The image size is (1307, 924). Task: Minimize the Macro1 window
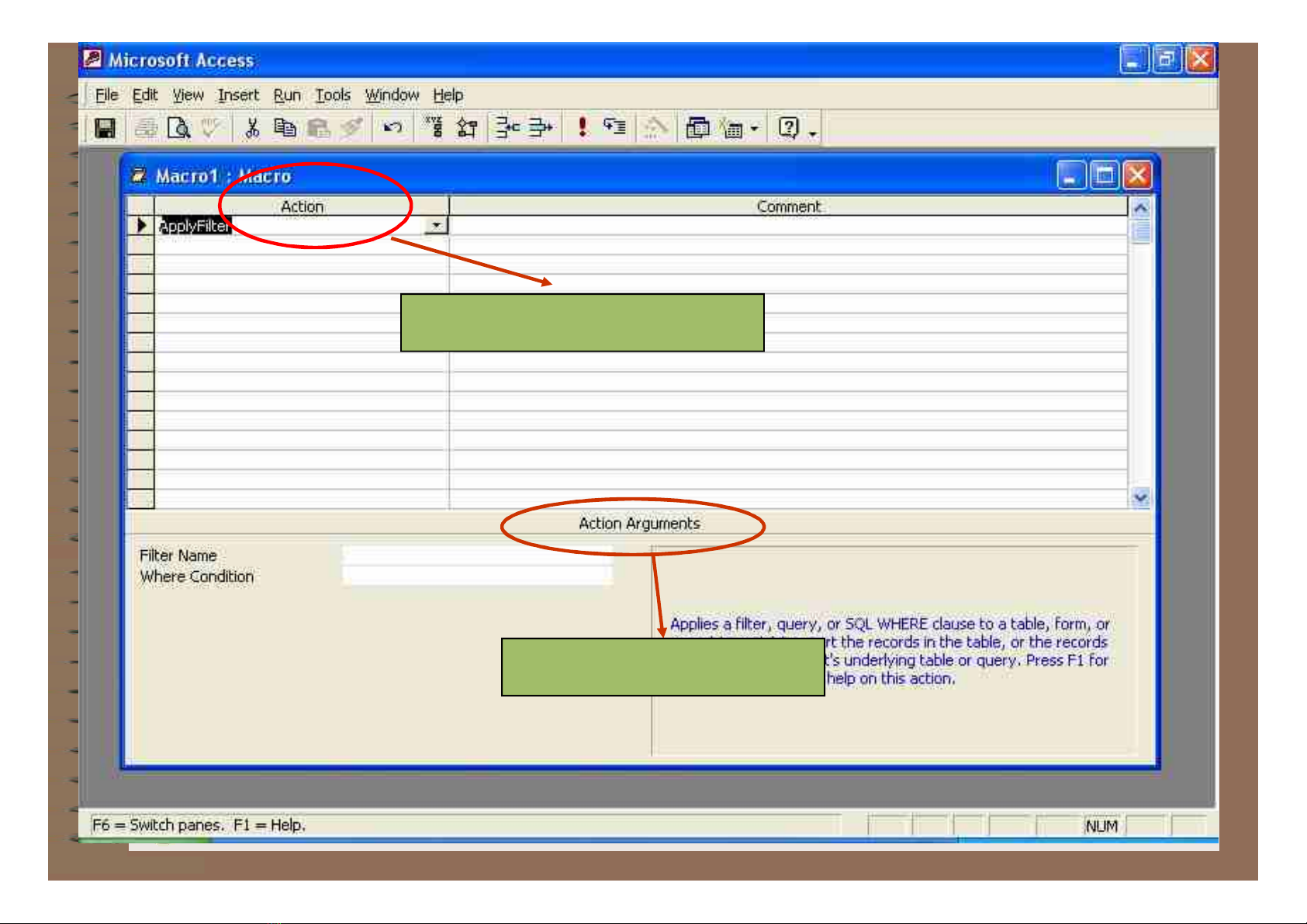coord(1071,176)
